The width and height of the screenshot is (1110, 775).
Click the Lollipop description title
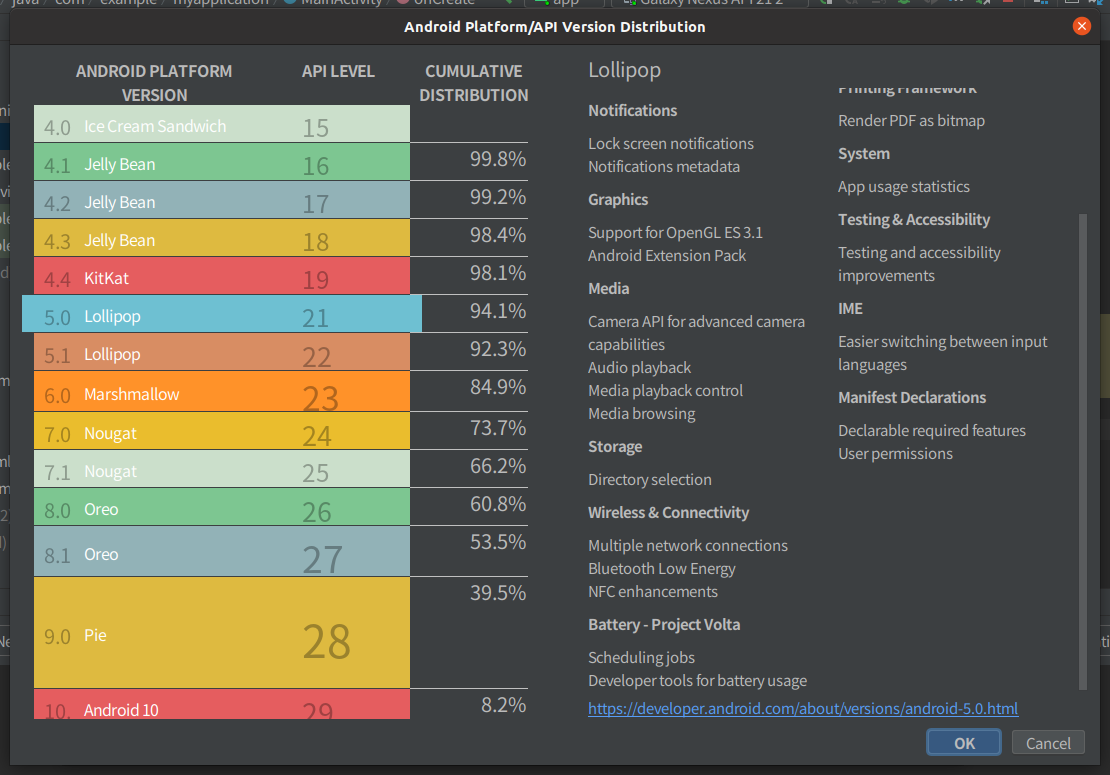click(624, 70)
